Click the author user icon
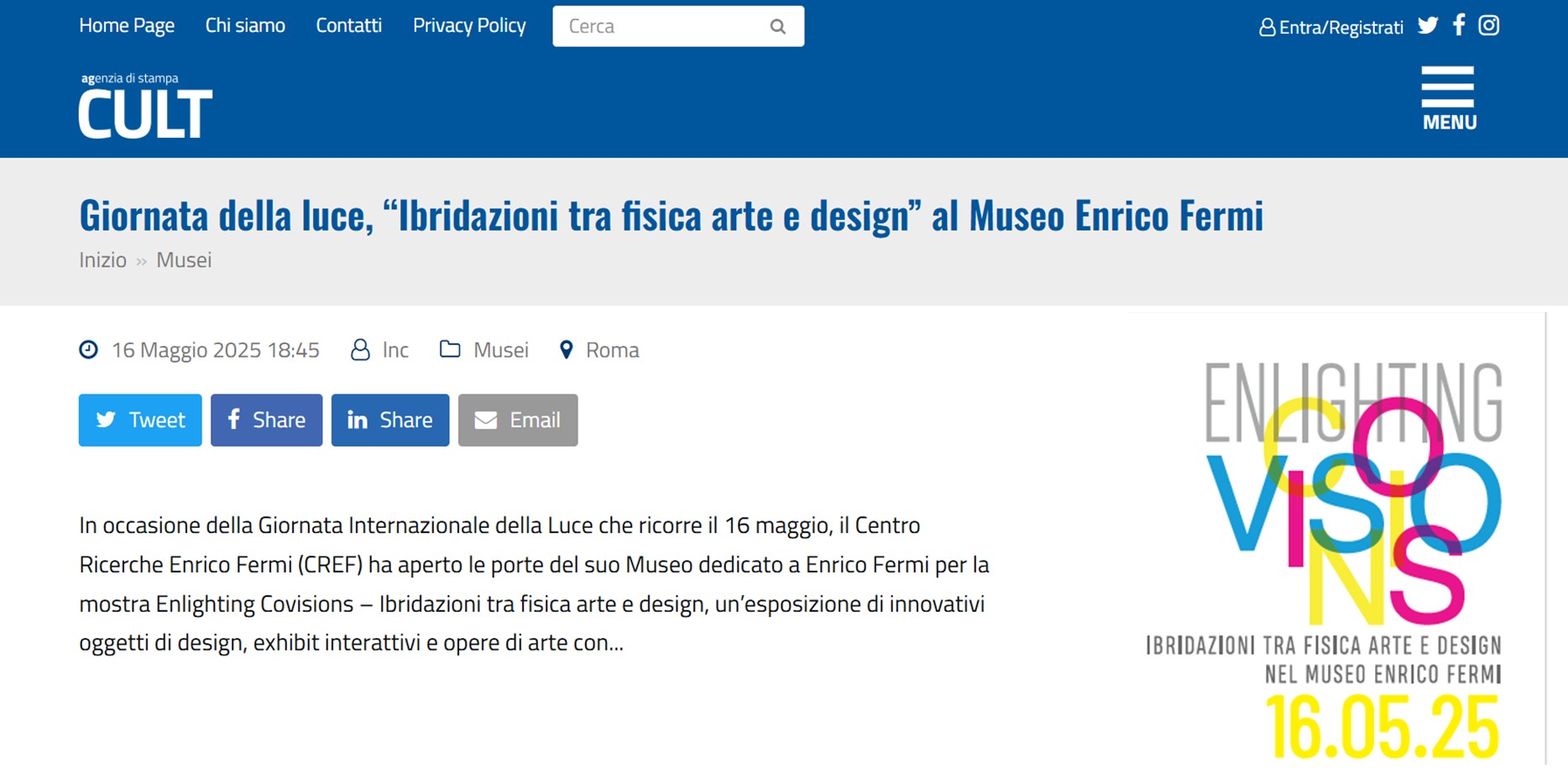The height and width of the screenshot is (784, 1568). (360, 349)
